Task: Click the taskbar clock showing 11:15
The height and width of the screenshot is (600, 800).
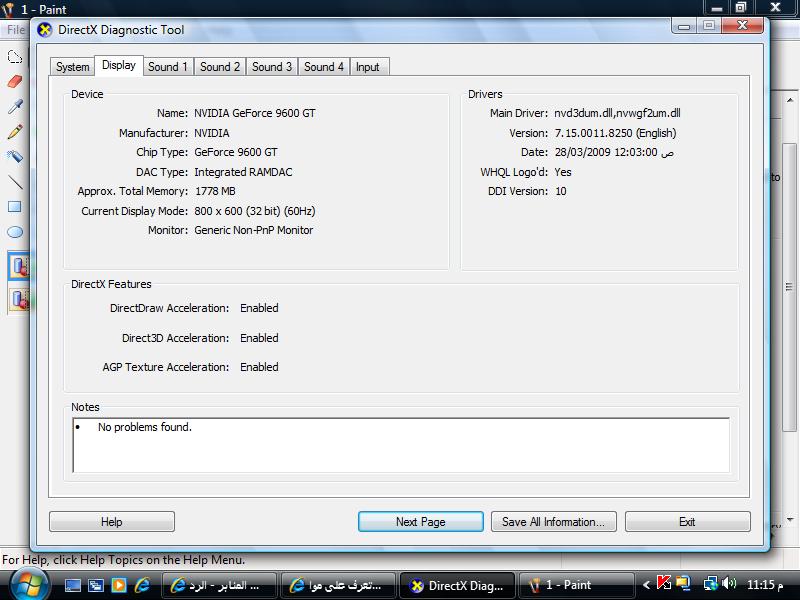Action: (765, 585)
